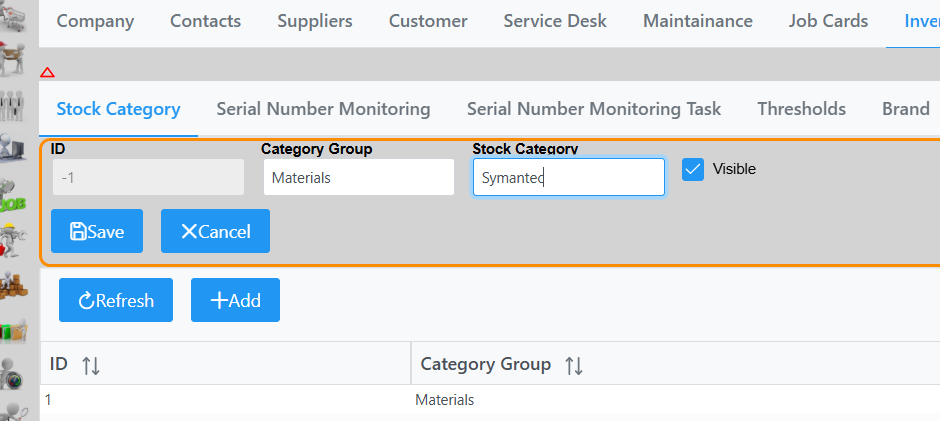This screenshot has height=421, width=940.
Task: Click the red triangle warning icon
Action: (x=47, y=72)
